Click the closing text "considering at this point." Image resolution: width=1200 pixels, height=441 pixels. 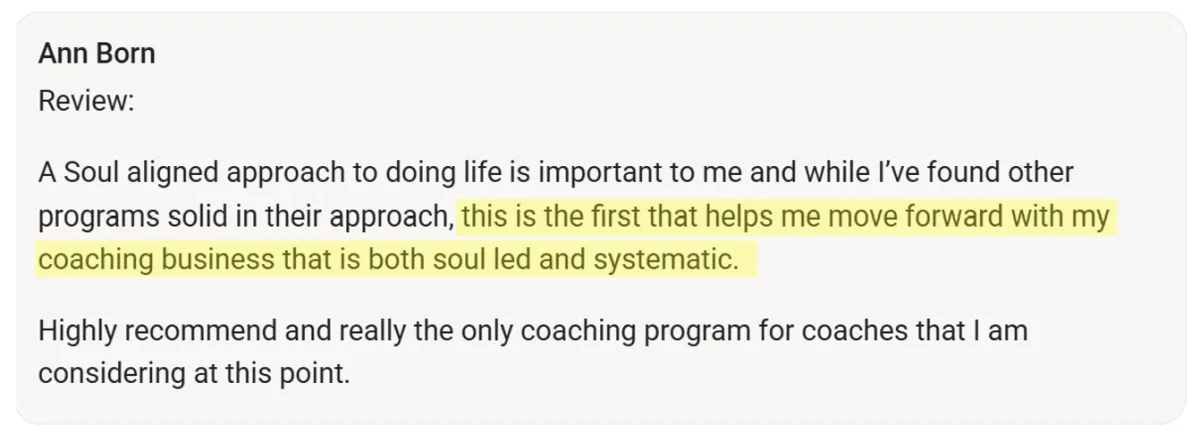[x=195, y=375]
